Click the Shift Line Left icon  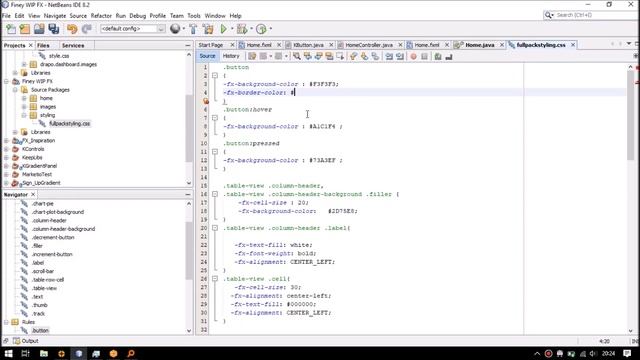tap(389, 56)
